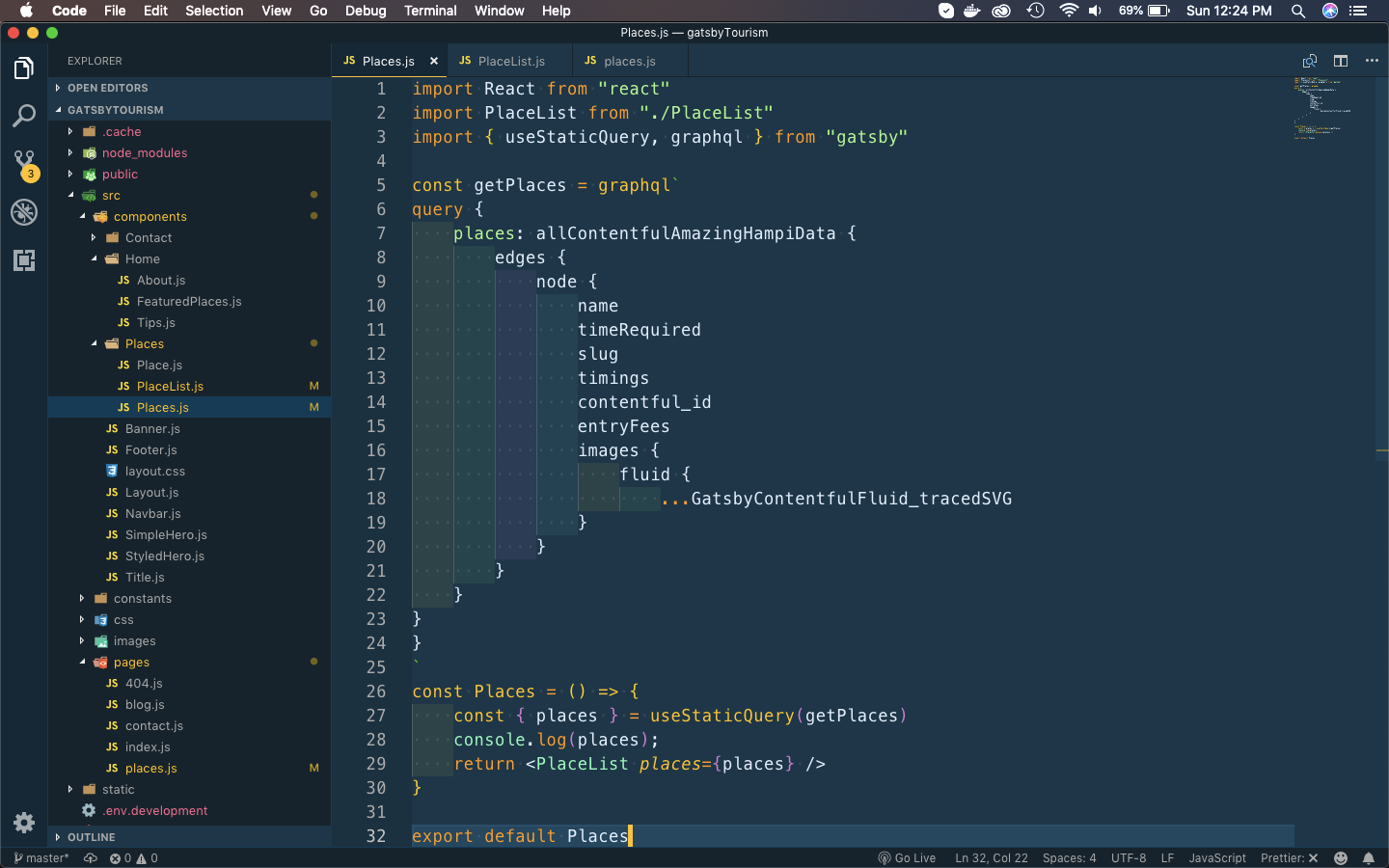The height and width of the screenshot is (868, 1389).
Task: Expand the node_modules folder
Action: pyautogui.click(x=145, y=153)
